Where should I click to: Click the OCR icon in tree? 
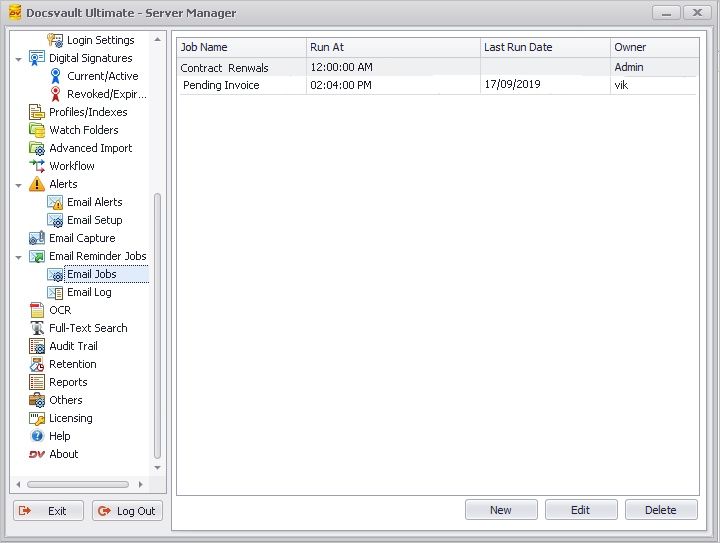pyautogui.click(x=37, y=310)
